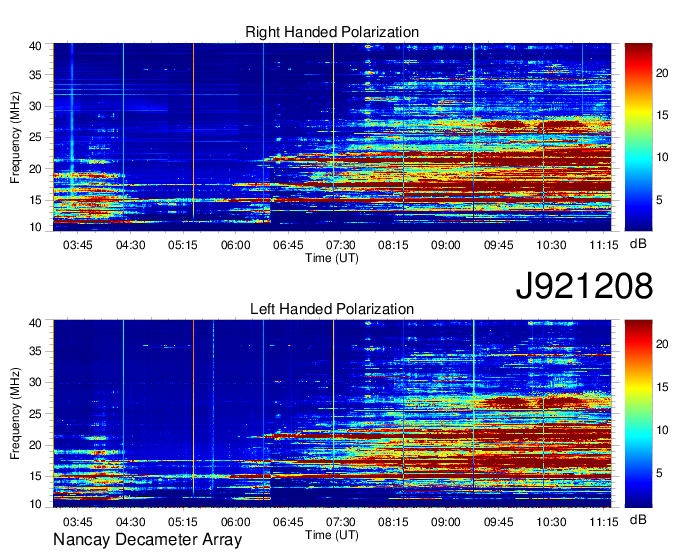
Task: Click the "10" dB value on the Right Handed colorbar
Action: click(x=662, y=157)
